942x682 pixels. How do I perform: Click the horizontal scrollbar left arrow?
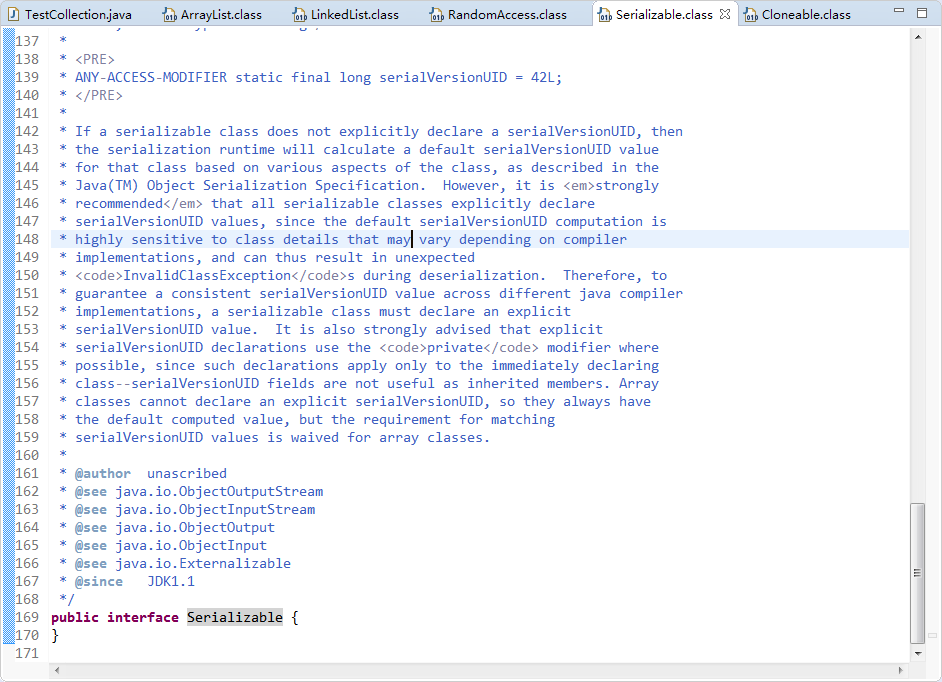pos(57,670)
